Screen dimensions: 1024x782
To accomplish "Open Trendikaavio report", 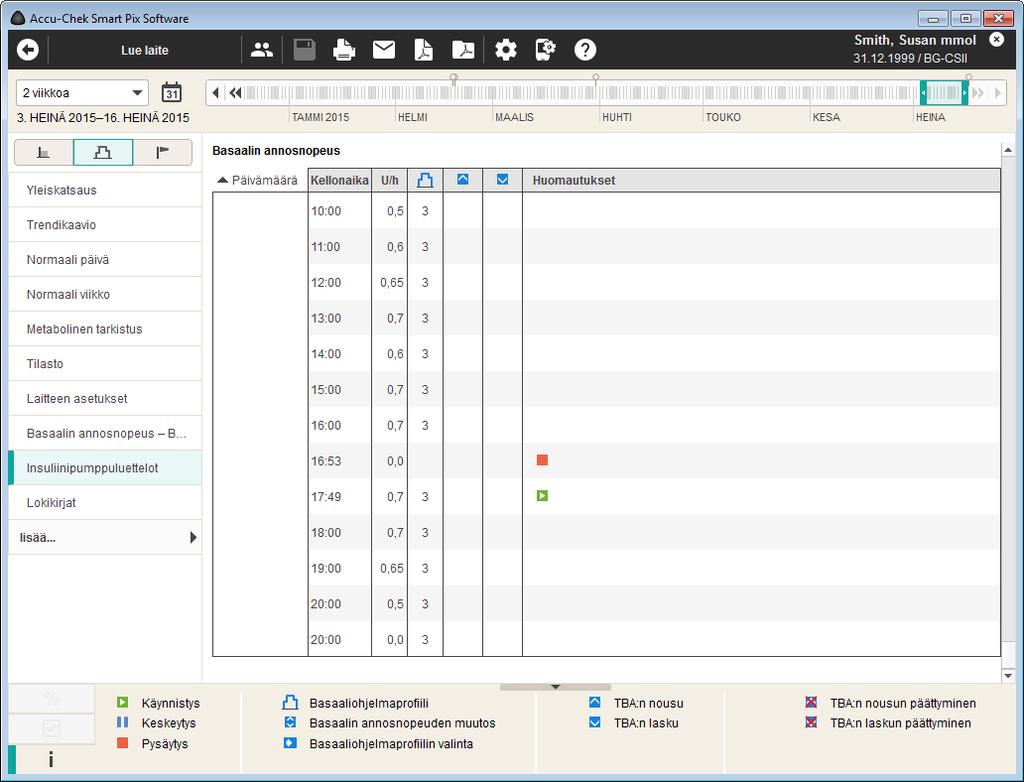I will click(x=105, y=225).
